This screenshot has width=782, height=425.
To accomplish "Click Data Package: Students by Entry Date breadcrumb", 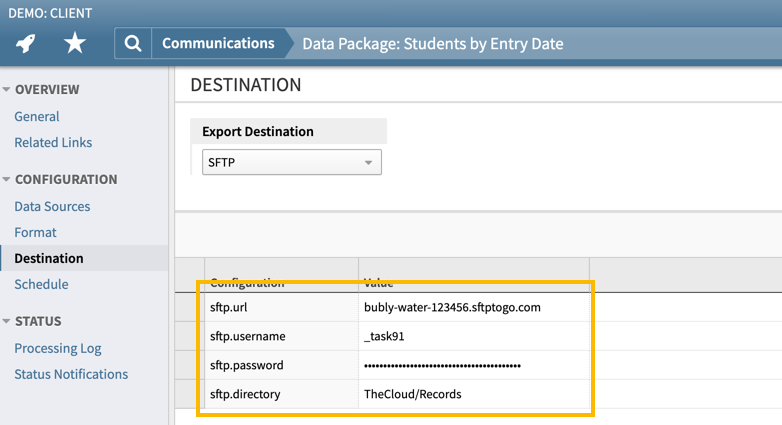I will (432, 44).
